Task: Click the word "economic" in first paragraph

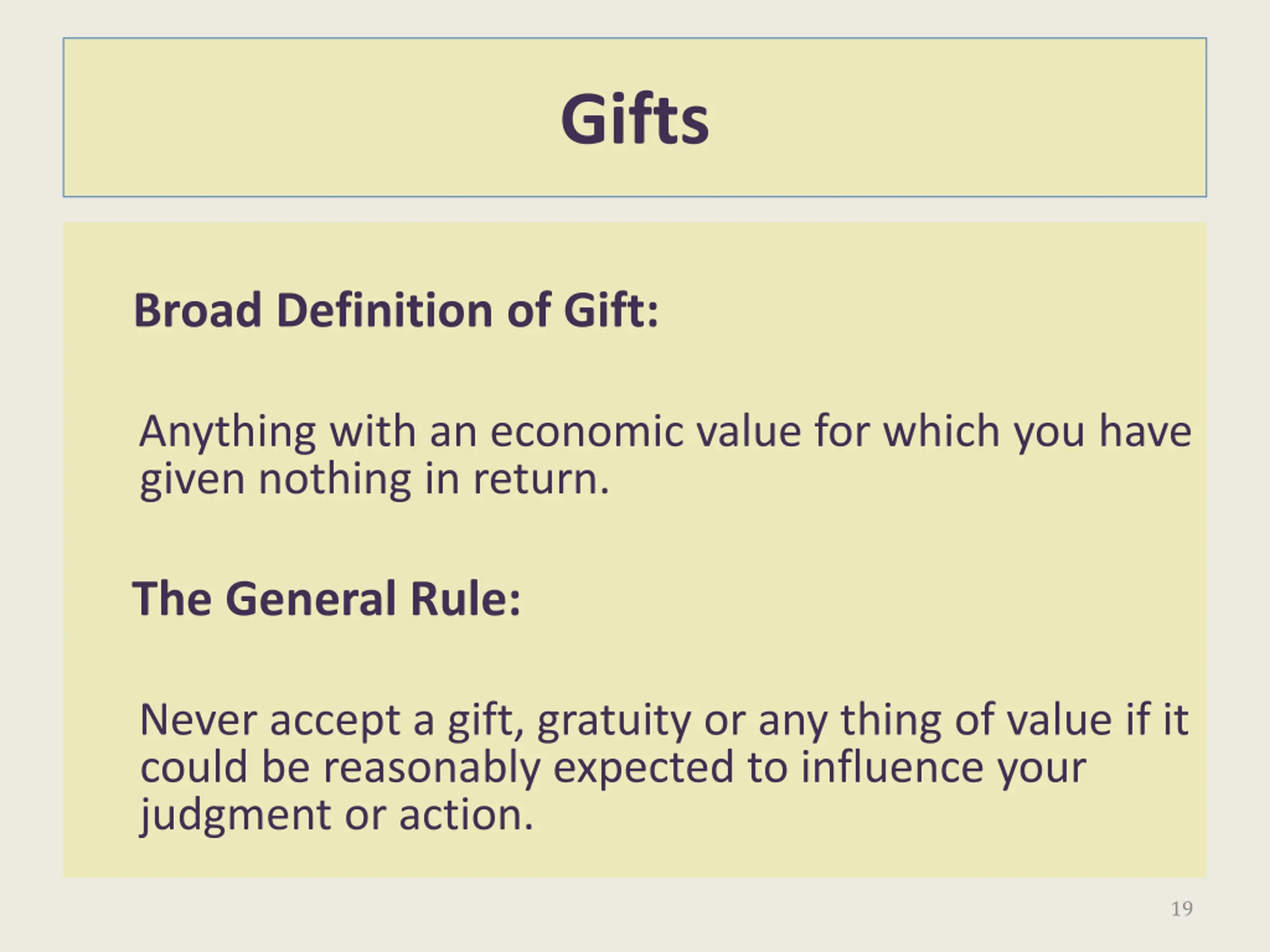Action: [x=586, y=431]
